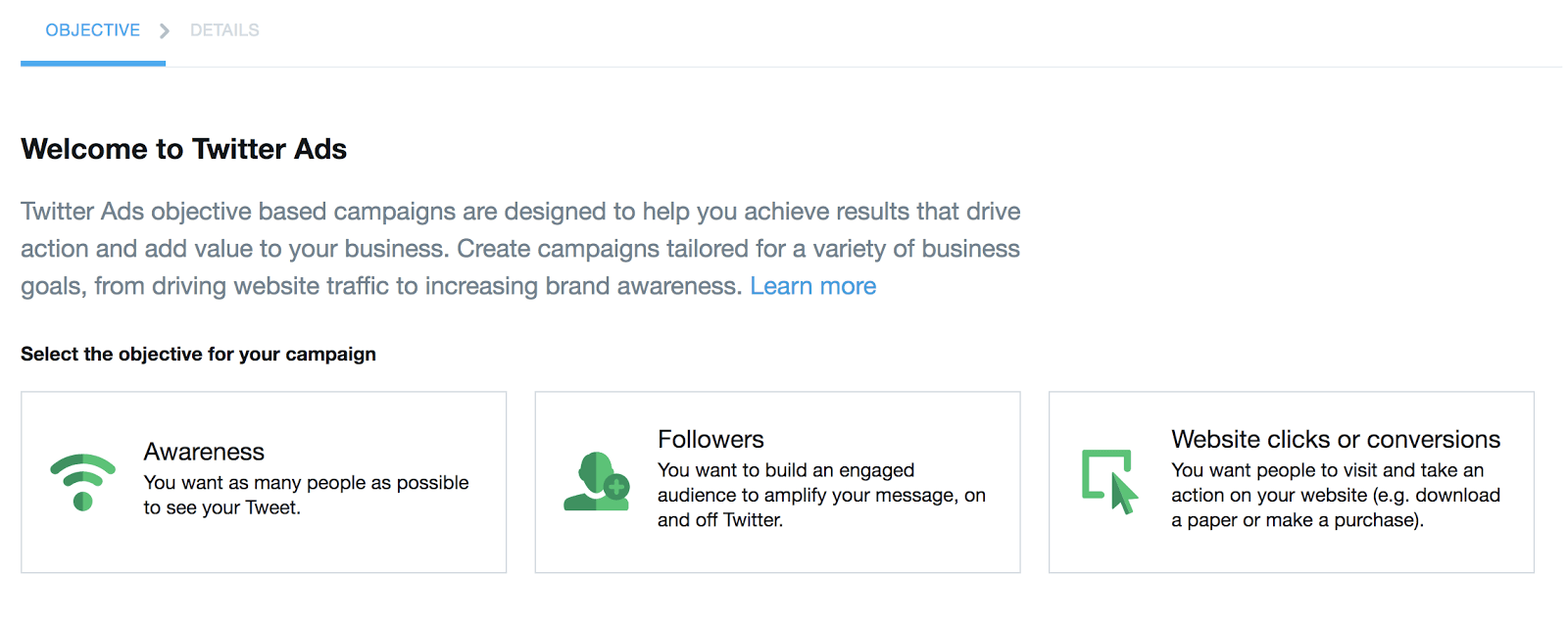Click the Website clicks or conversions heading
The width and height of the screenshot is (1568, 626).
[x=1336, y=439]
